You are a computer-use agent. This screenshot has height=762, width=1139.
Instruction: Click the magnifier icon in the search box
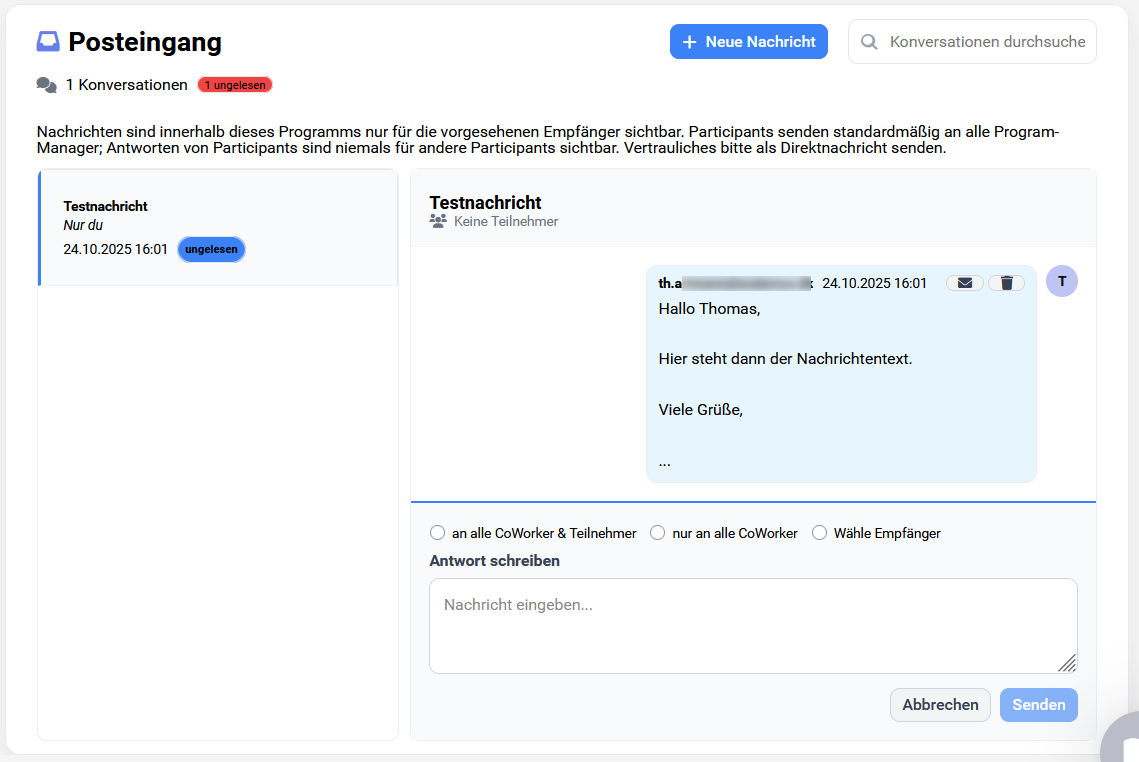pos(869,42)
